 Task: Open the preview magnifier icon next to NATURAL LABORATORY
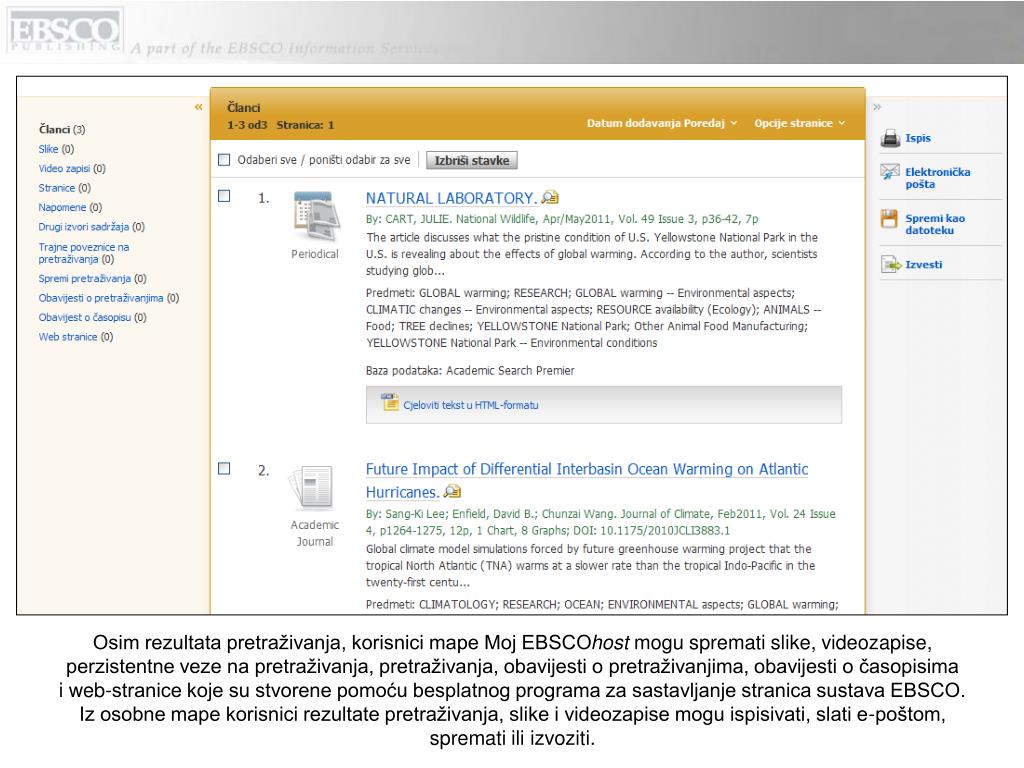(550, 197)
